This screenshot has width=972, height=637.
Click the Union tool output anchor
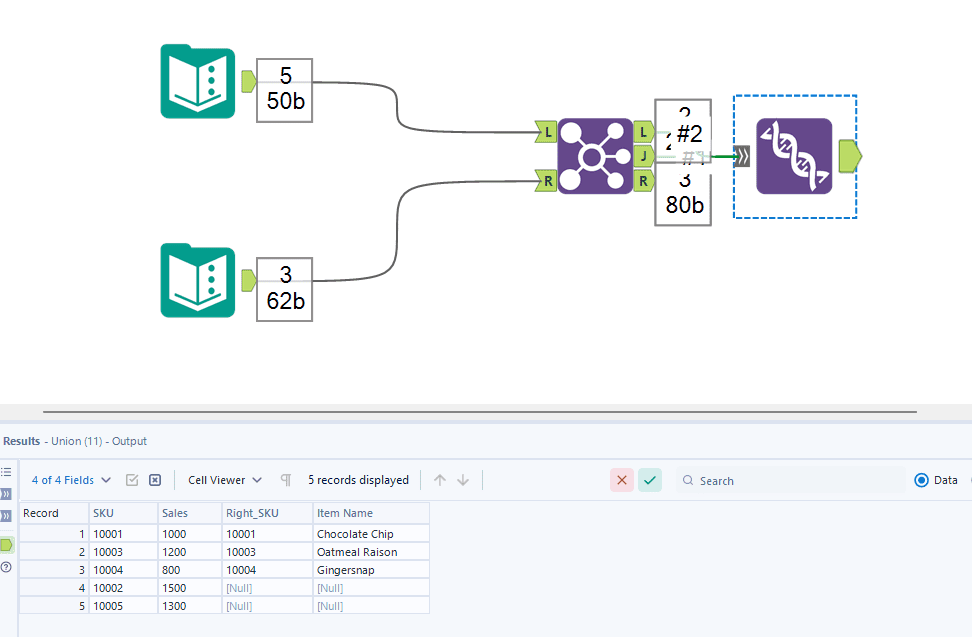point(849,156)
